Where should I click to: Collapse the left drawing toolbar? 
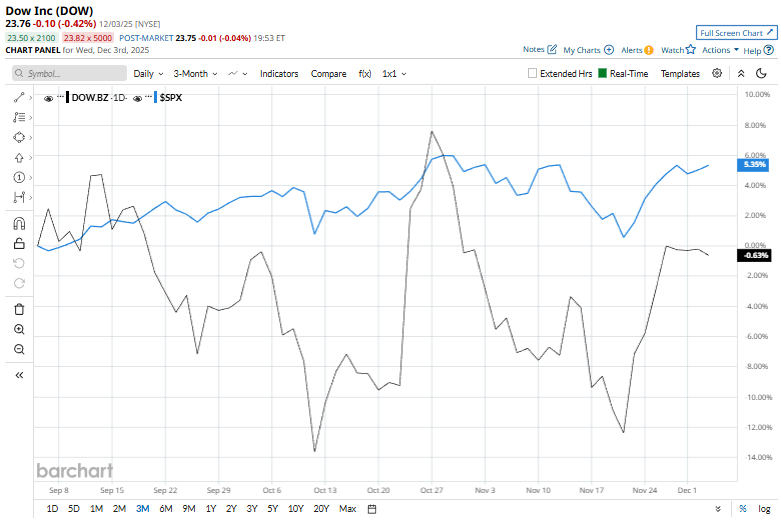(x=19, y=376)
